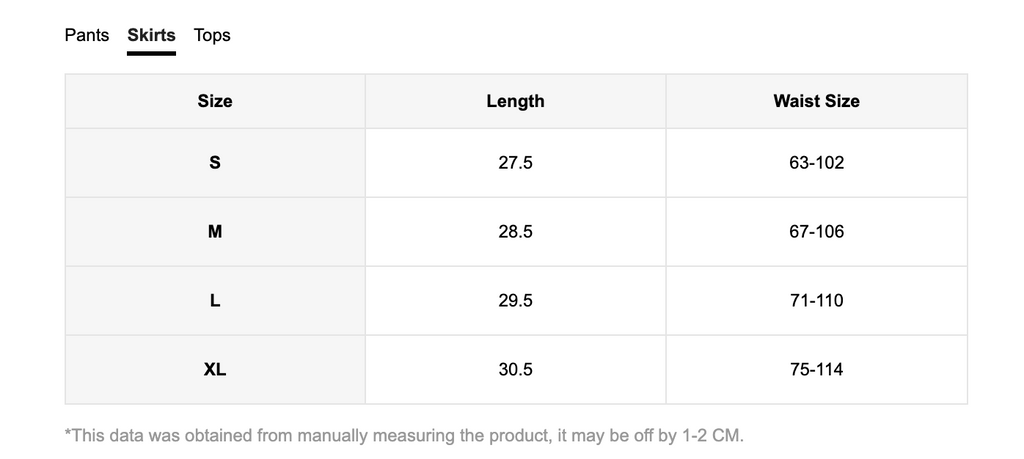The width and height of the screenshot is (1024, 459).
Task: Click the 67-106 waist size cell
Action: click(x=816, y=232)
